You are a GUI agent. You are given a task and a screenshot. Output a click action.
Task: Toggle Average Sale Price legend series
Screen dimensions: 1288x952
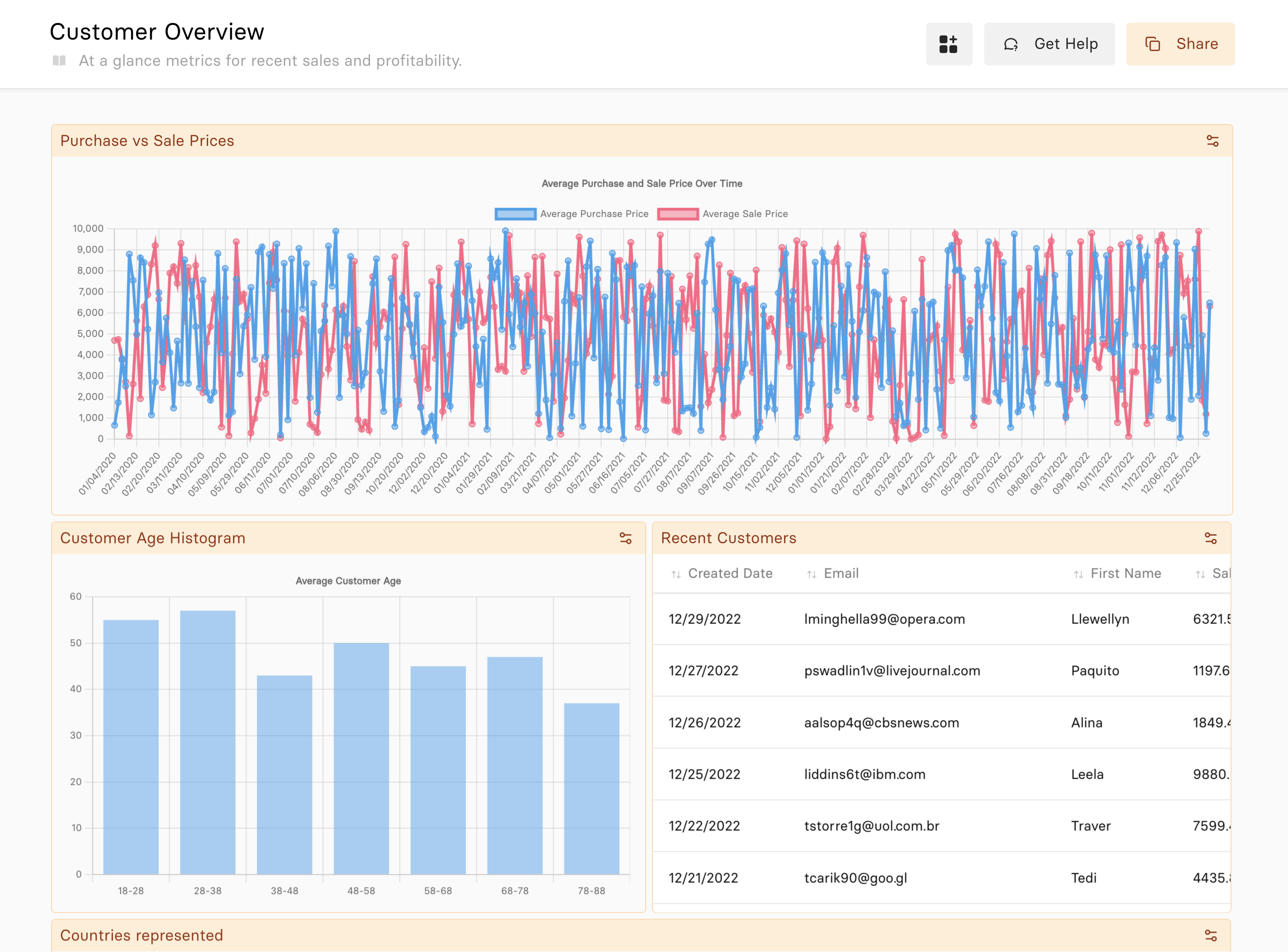coord(722,214)
